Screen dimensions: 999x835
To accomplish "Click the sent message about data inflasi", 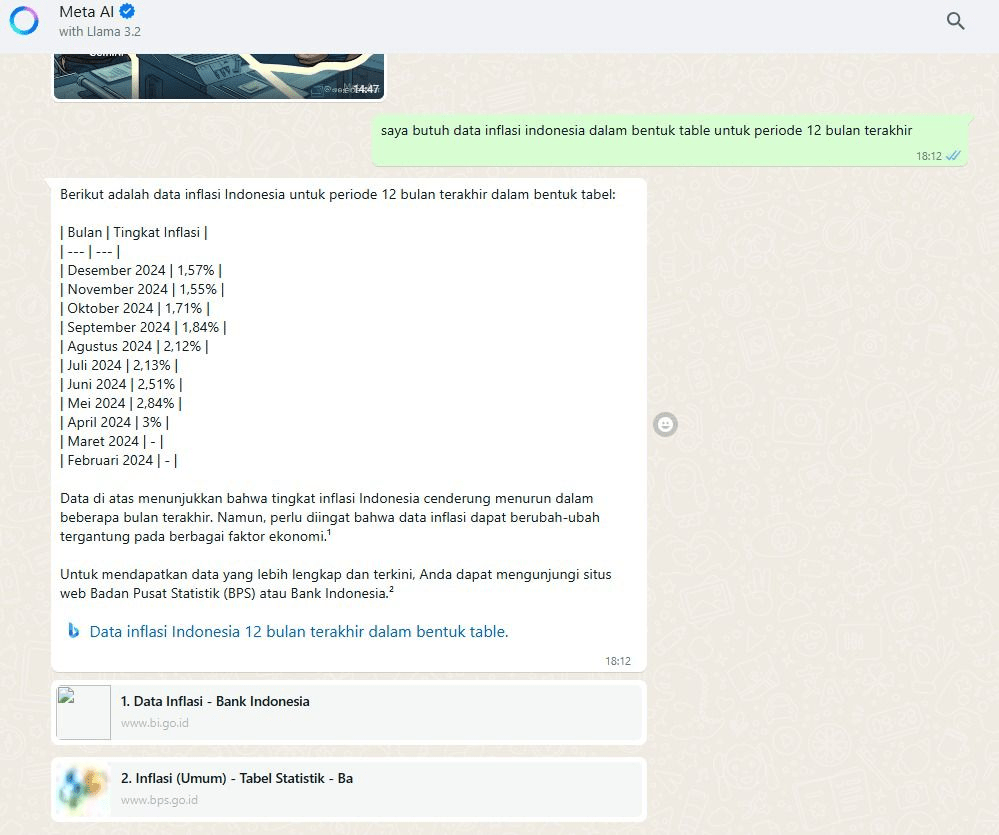I will (x=646, y=131).
